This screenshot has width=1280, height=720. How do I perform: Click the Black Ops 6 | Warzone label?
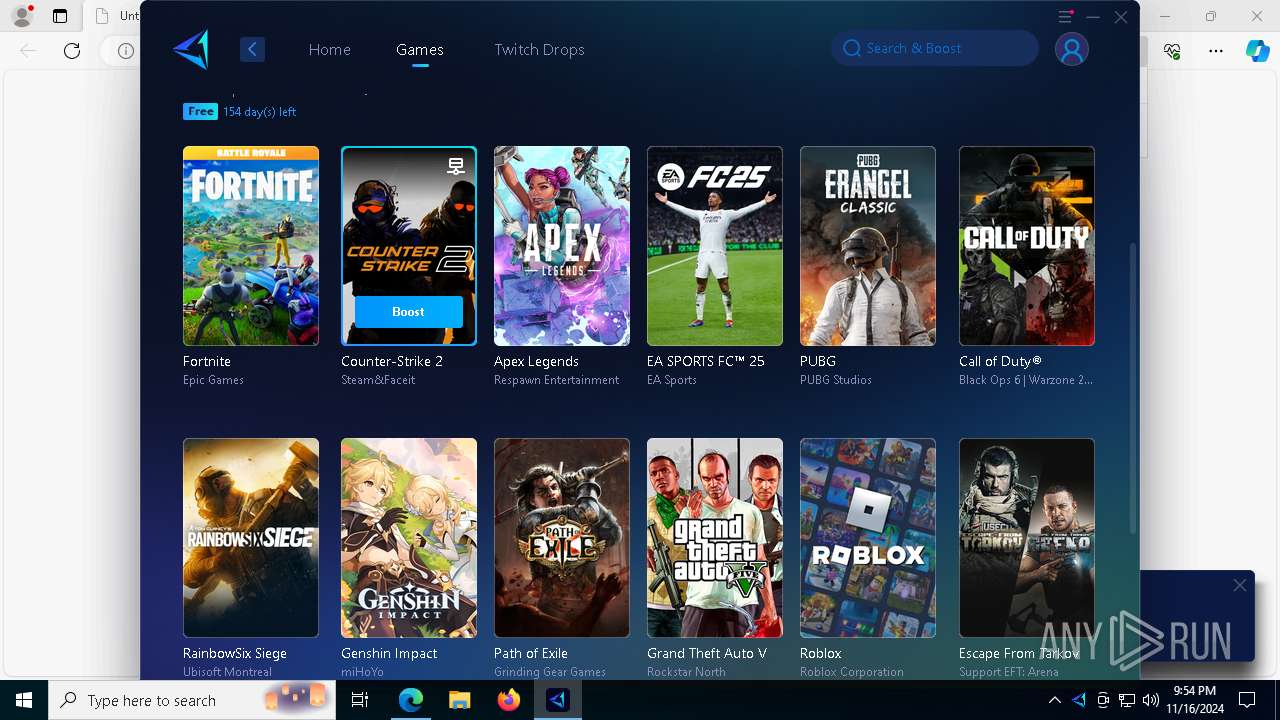coord(1026,380)
